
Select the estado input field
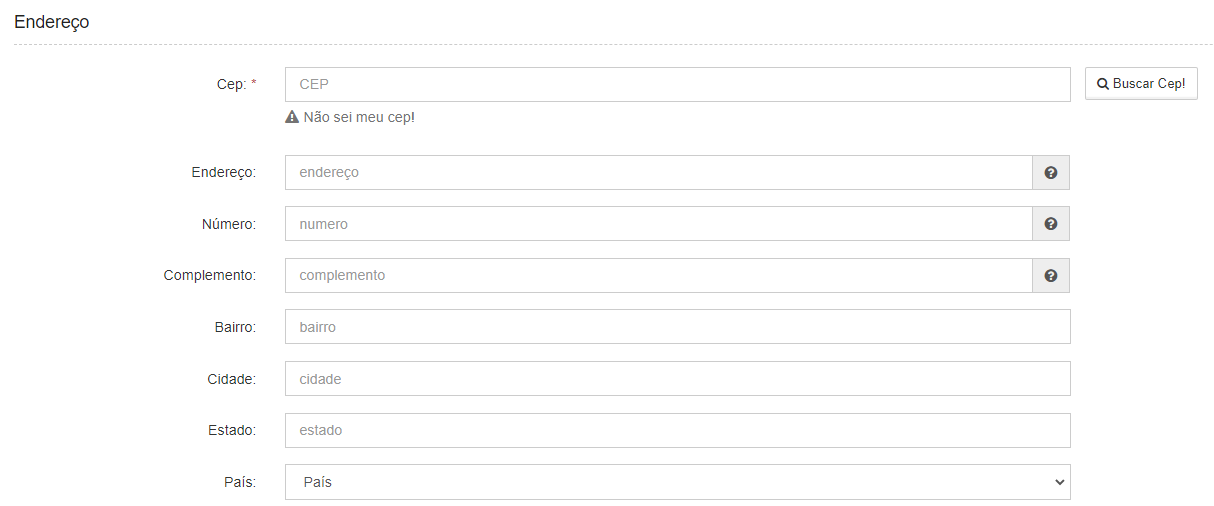point(677,430)
